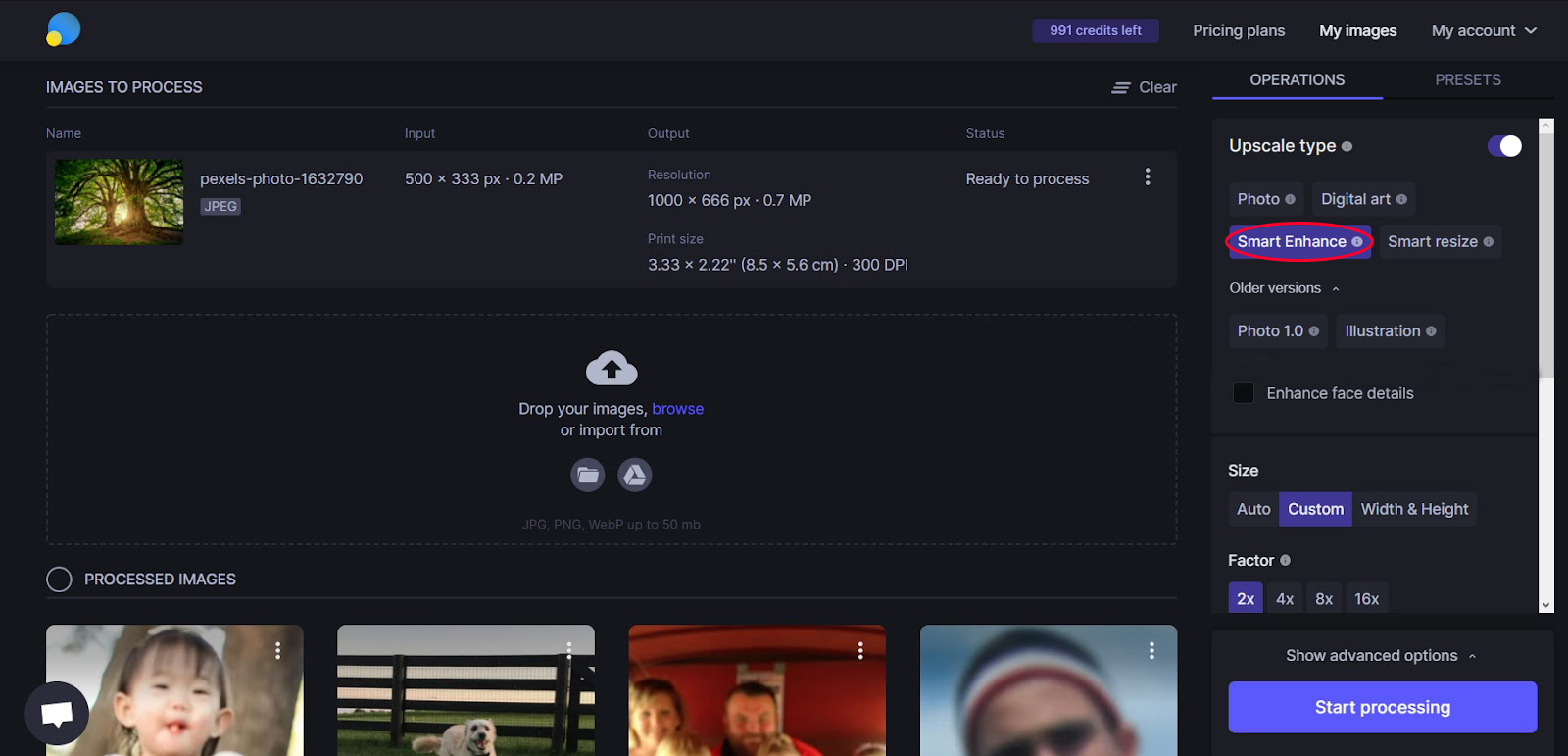
Task: Click operations panel scrollbar down arrow
Action: (x=1546, y=606)
